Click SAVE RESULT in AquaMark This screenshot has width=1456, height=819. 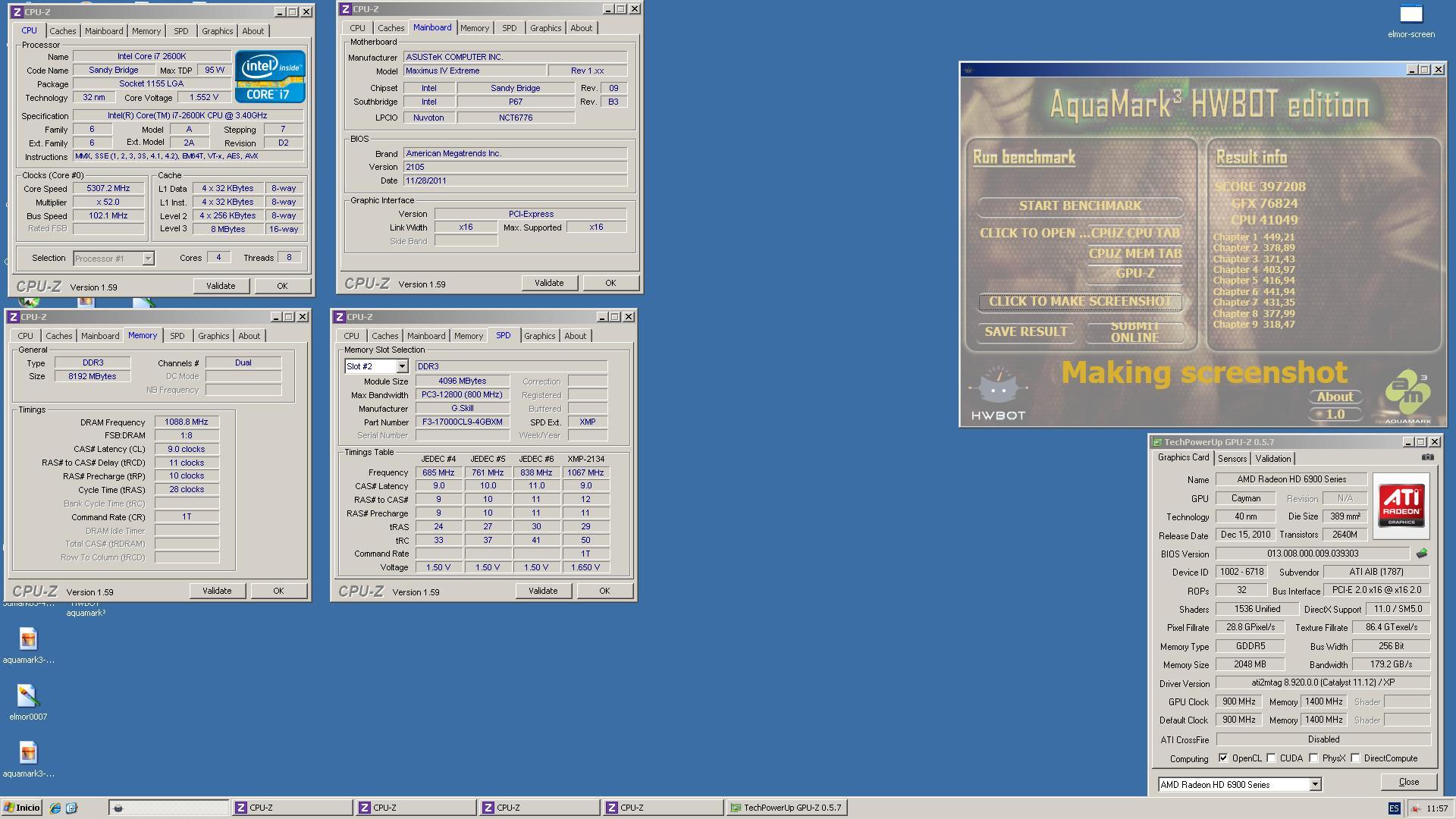(x=1025, y=331)
